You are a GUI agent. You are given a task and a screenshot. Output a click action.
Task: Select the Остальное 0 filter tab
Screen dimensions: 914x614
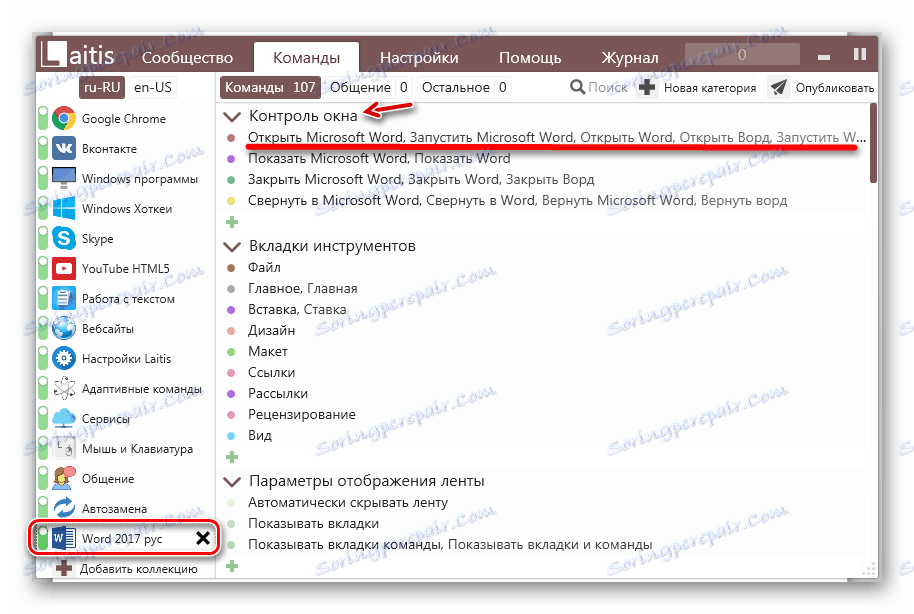coord(464,87)
